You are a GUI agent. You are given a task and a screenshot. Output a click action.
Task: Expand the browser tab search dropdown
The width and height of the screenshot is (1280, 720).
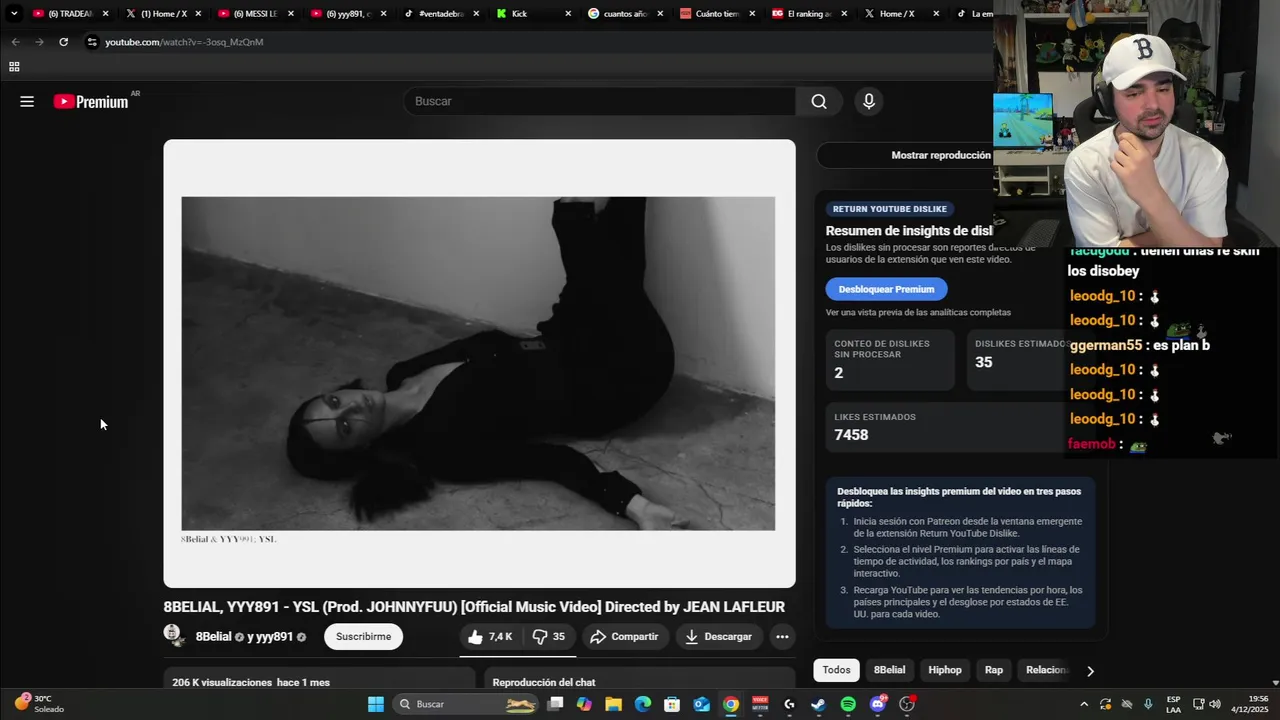coord(14,14)
